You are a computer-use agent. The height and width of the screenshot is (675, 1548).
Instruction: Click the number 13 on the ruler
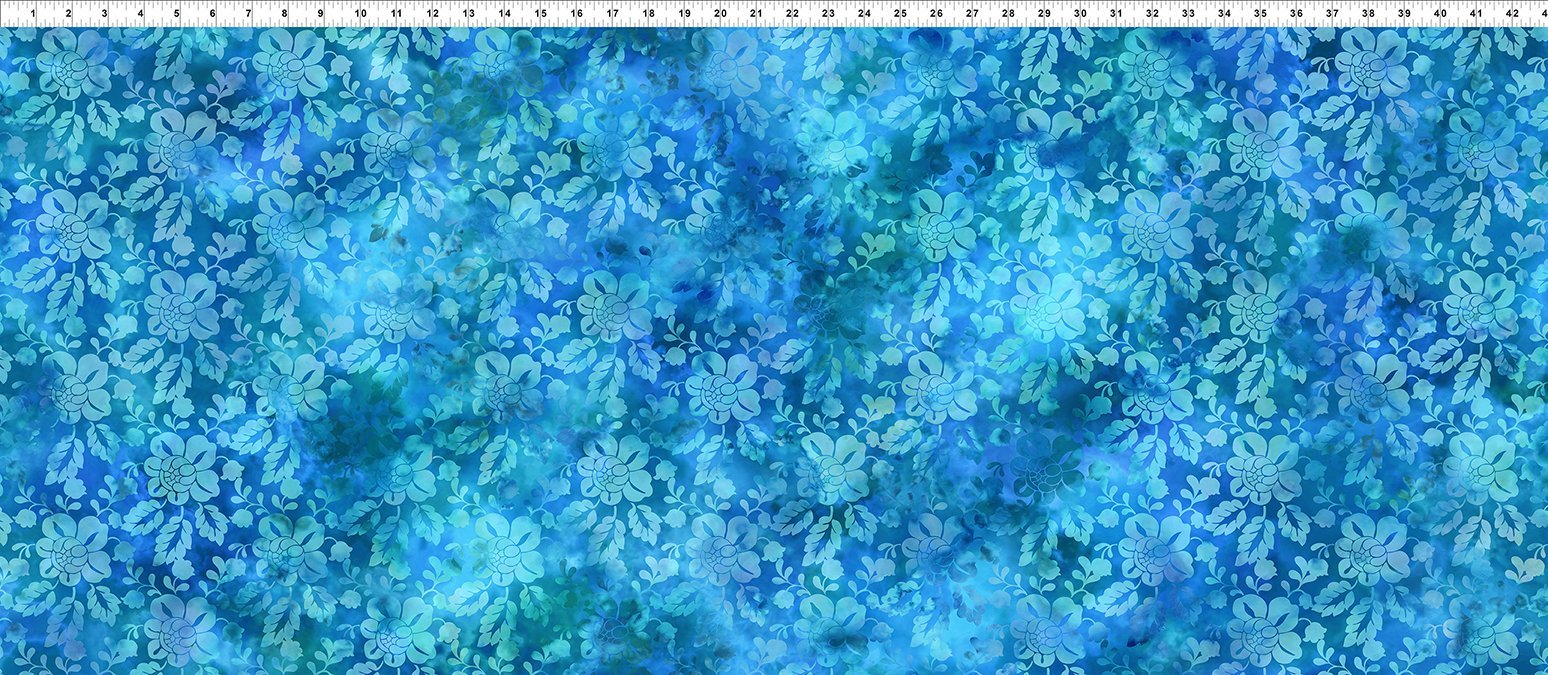click(468, 14)
